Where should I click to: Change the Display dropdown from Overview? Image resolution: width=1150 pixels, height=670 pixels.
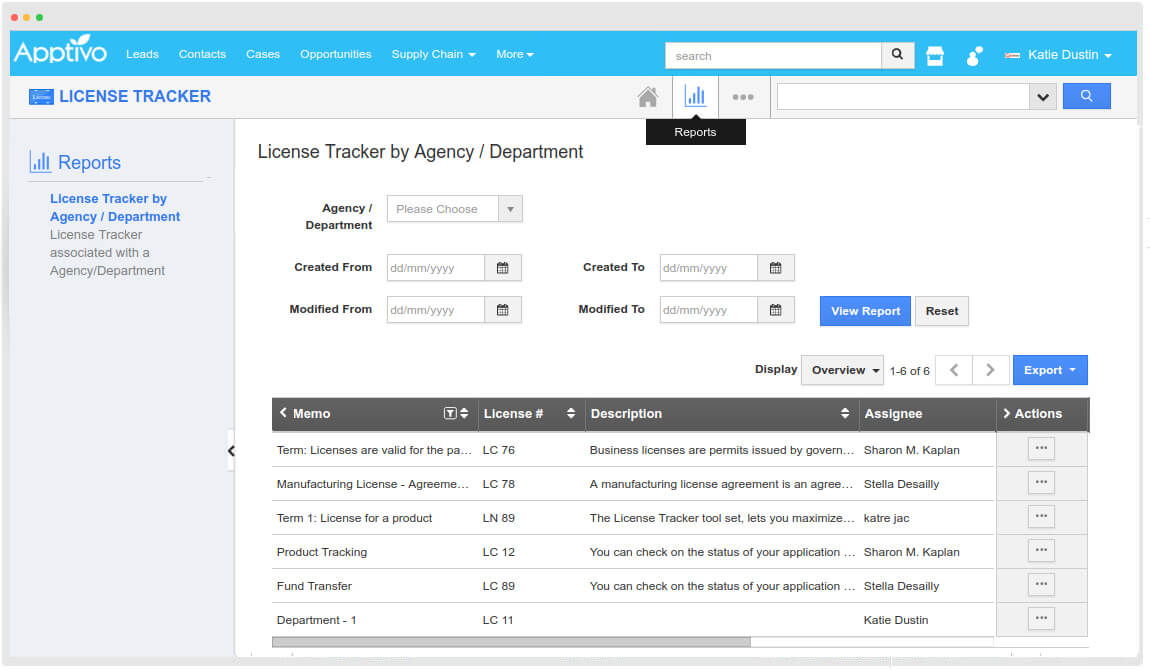pyautogui.click(x=842, y=370)
